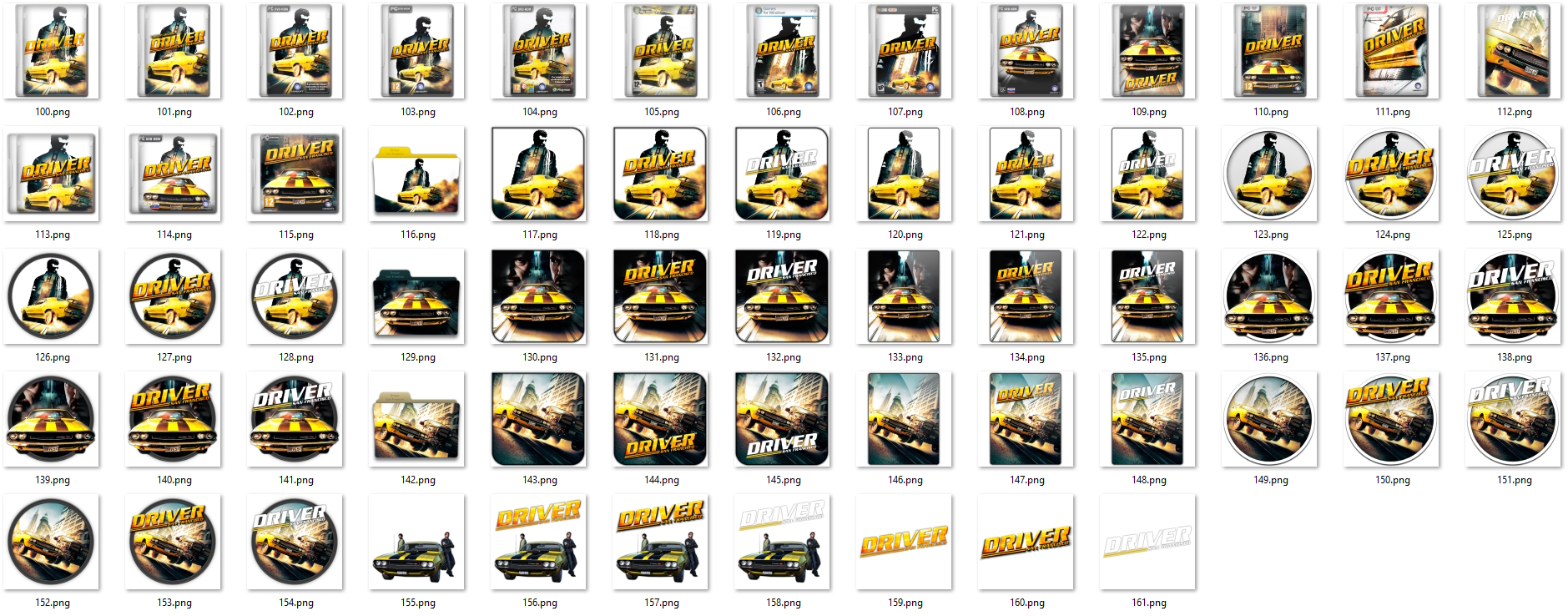Click the 158.png white logo car icon
The height and width of the screenshot is (616, 1568).
coord(783,542)
